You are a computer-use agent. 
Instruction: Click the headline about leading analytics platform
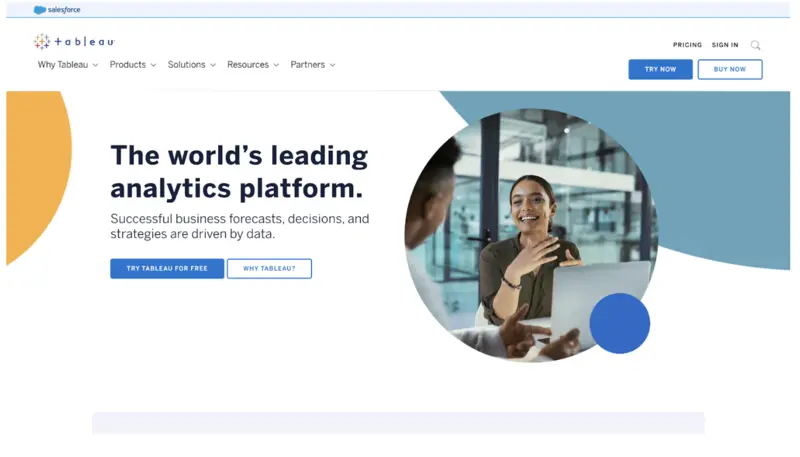coord(238,171)
